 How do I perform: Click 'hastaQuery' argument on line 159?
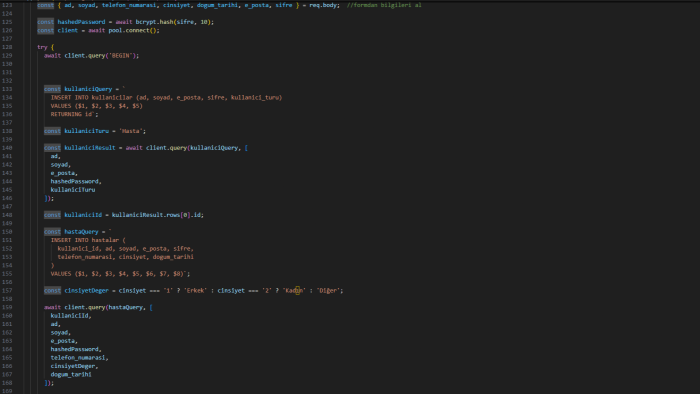[x=125, y=307]
